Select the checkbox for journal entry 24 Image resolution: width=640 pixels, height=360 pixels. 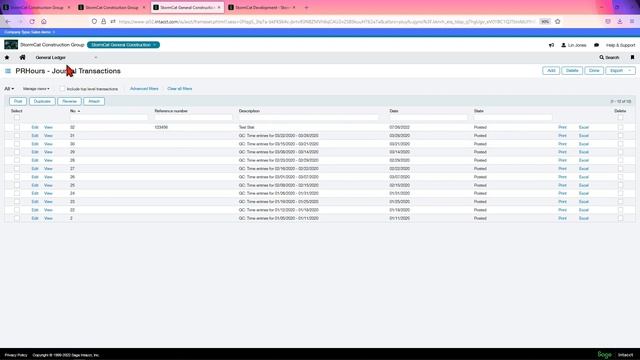tap(17, 193)
